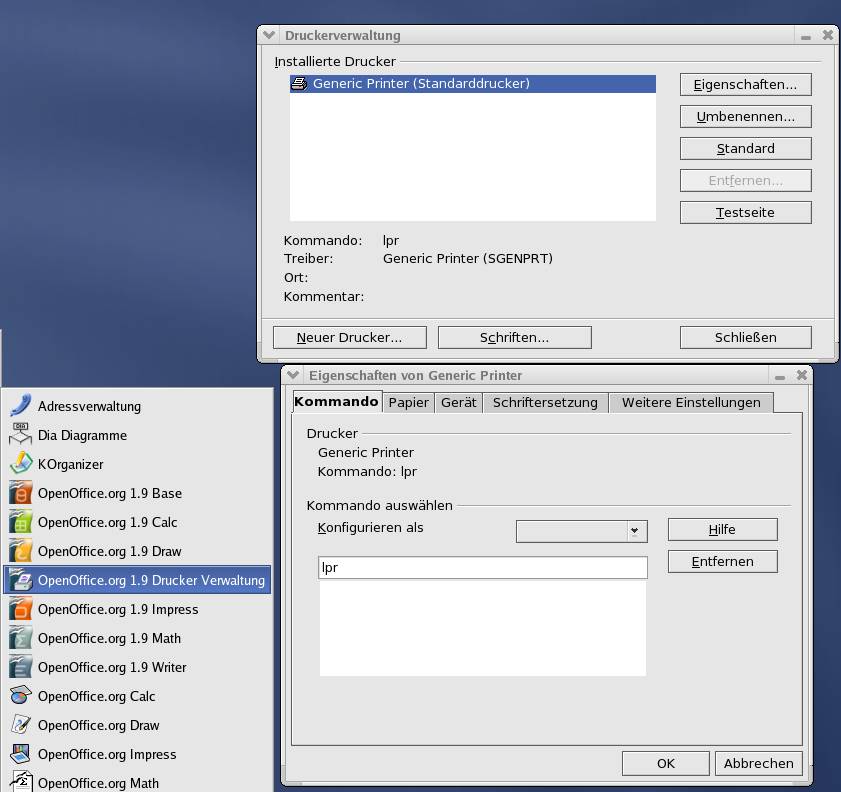
Task: Print a Testseite
Action: 746,212
